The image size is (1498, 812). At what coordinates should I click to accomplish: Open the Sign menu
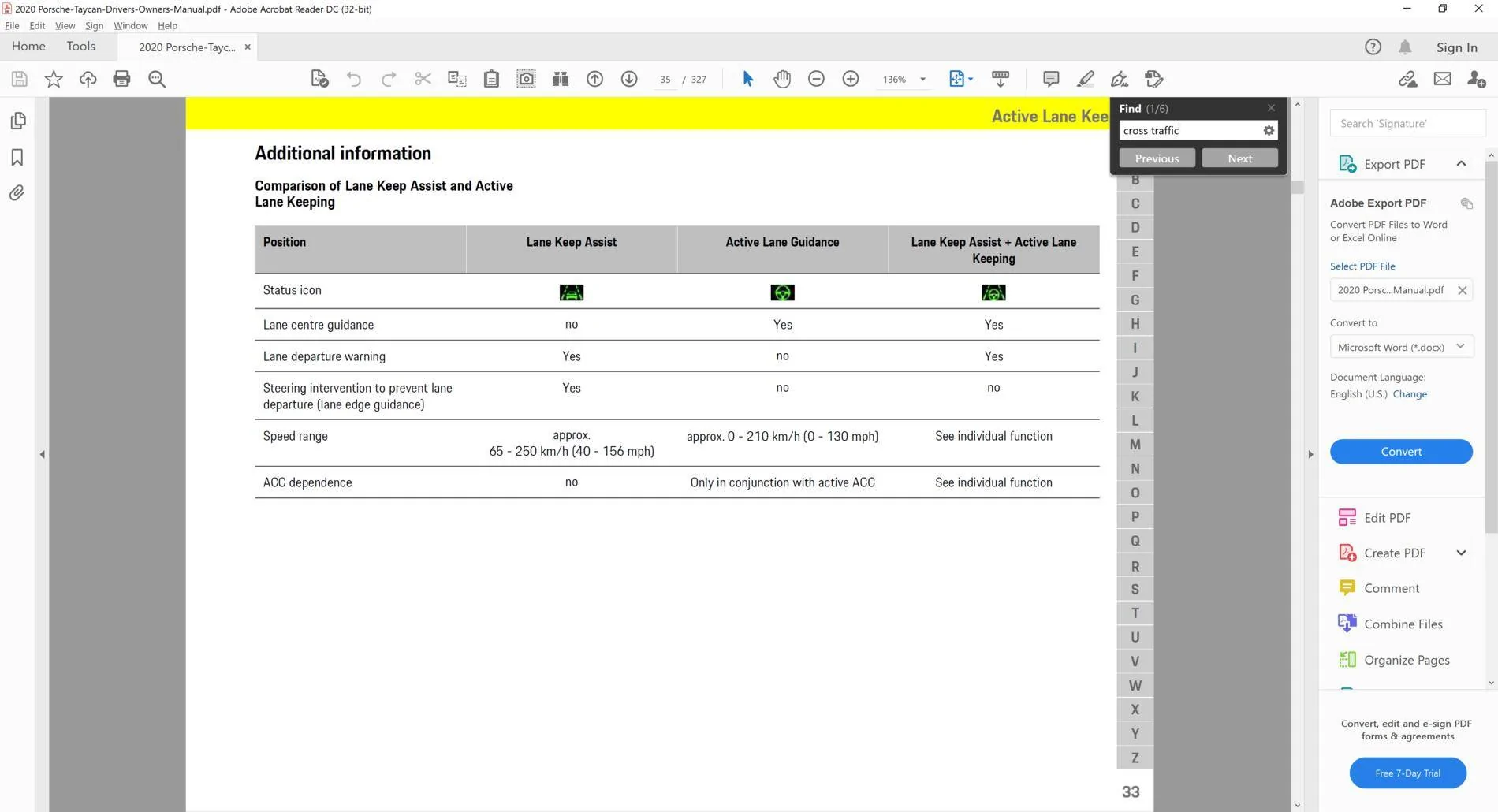(x=94, y=26)
